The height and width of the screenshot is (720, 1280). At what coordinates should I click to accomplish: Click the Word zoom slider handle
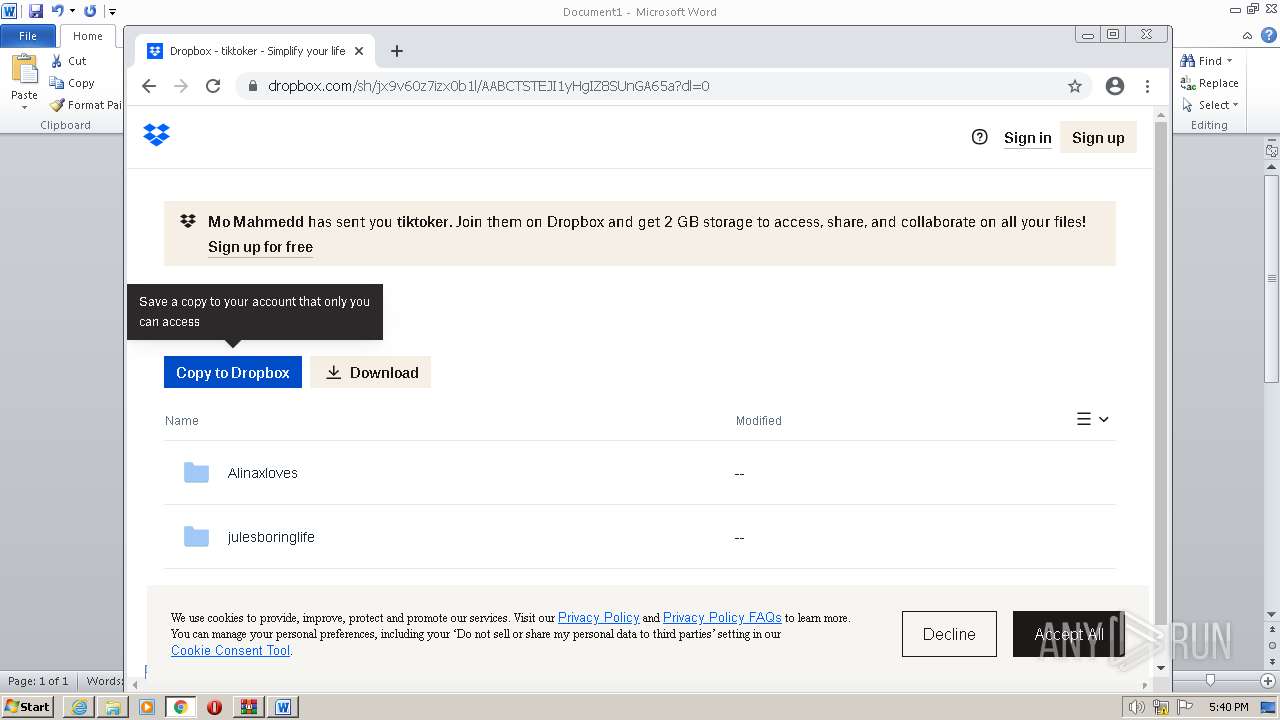[x=1210, y=680]
